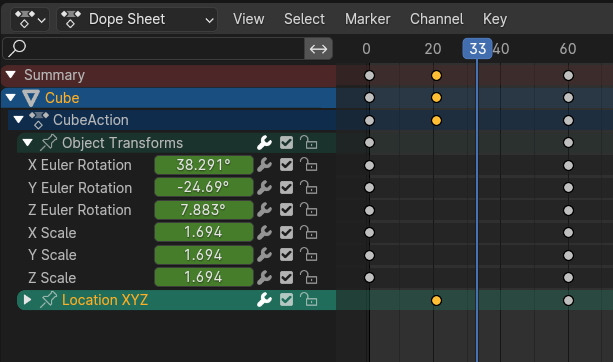The width and height of the screenshot is (613, 362).
Task: Select CubeAction keyframe at frame 60
Action: (x=568, y=120)
